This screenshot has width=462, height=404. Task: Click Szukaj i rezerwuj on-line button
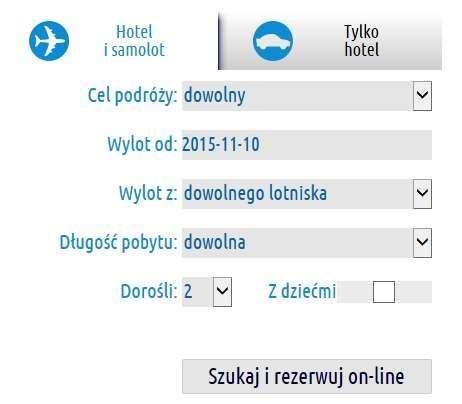point(307,376)
